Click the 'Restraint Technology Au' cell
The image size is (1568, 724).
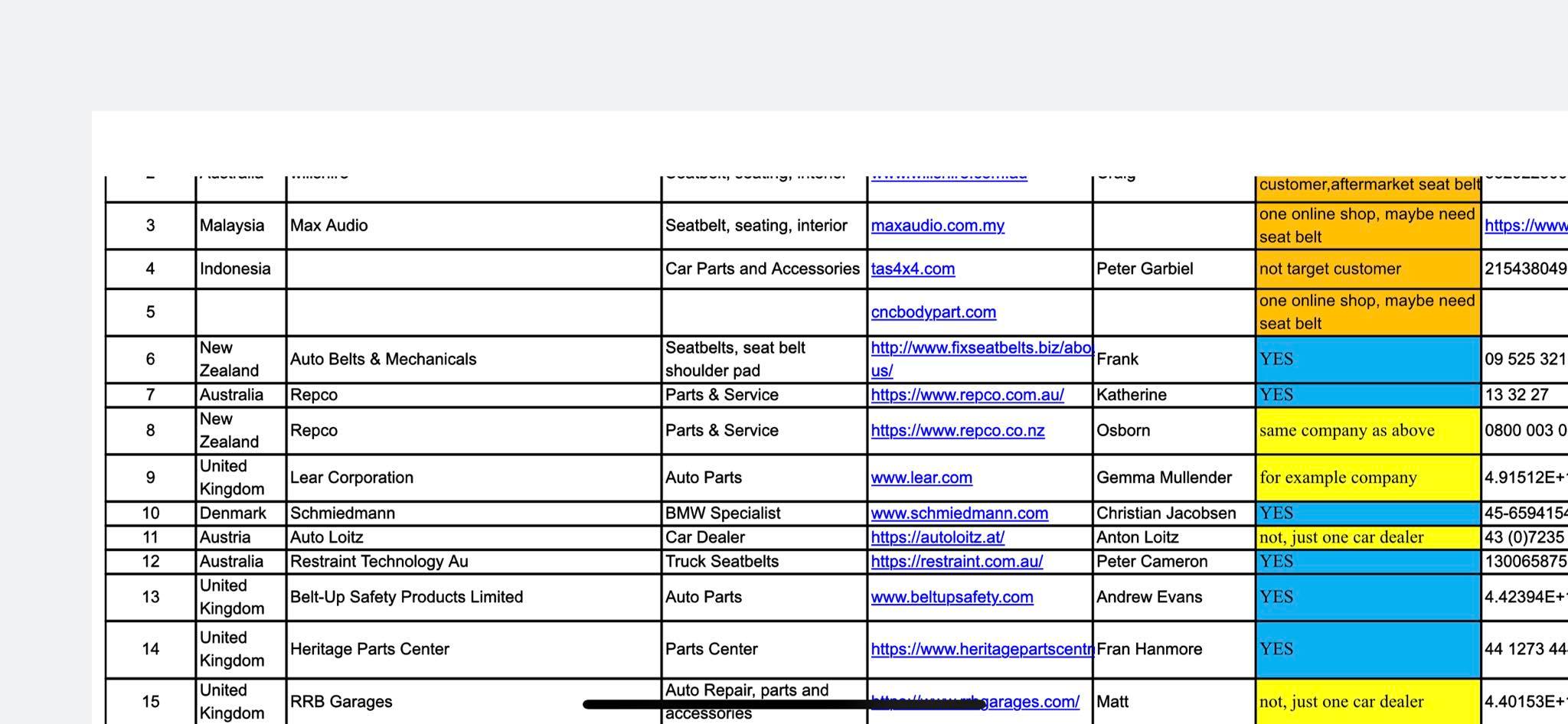pyautogui.click(x=474, y=562)
